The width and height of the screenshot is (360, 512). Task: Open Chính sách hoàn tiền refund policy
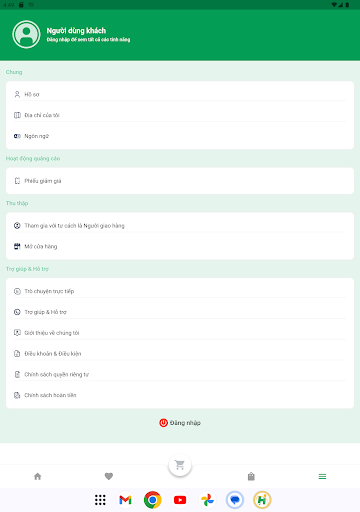(x=180, y=395)
